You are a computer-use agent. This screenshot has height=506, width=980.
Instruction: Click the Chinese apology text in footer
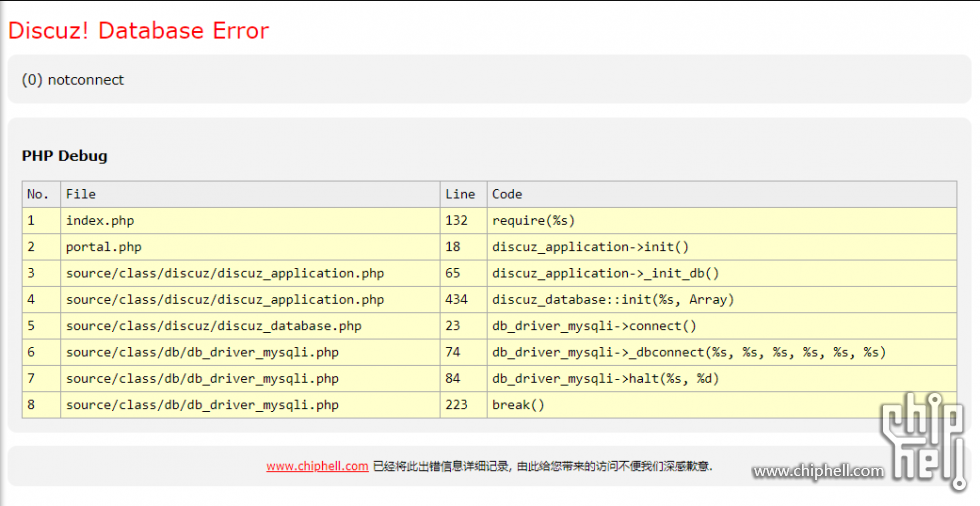(542, 466)
